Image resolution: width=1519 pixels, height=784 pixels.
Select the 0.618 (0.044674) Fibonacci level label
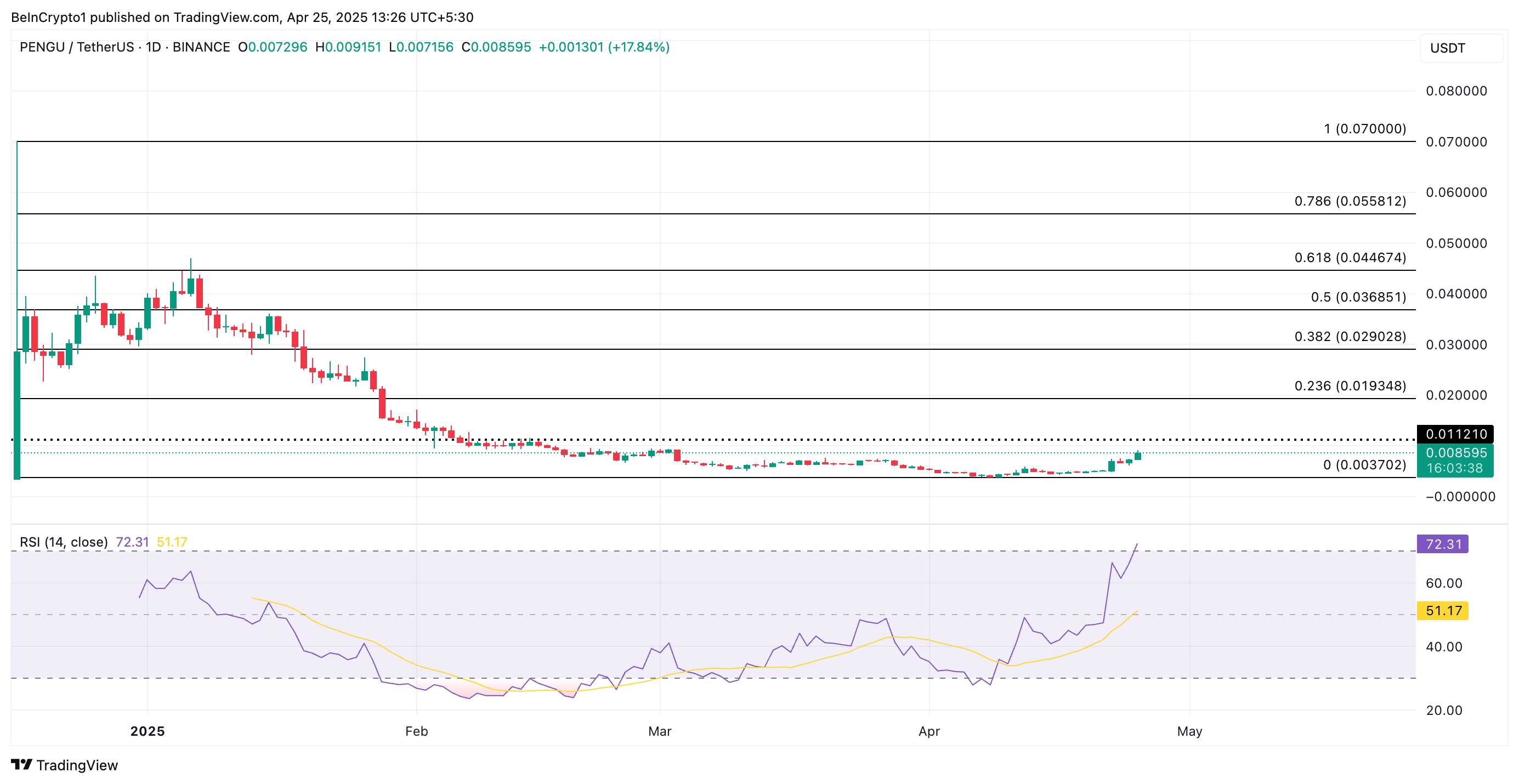pyautogui.click(x=1350, y=258)
